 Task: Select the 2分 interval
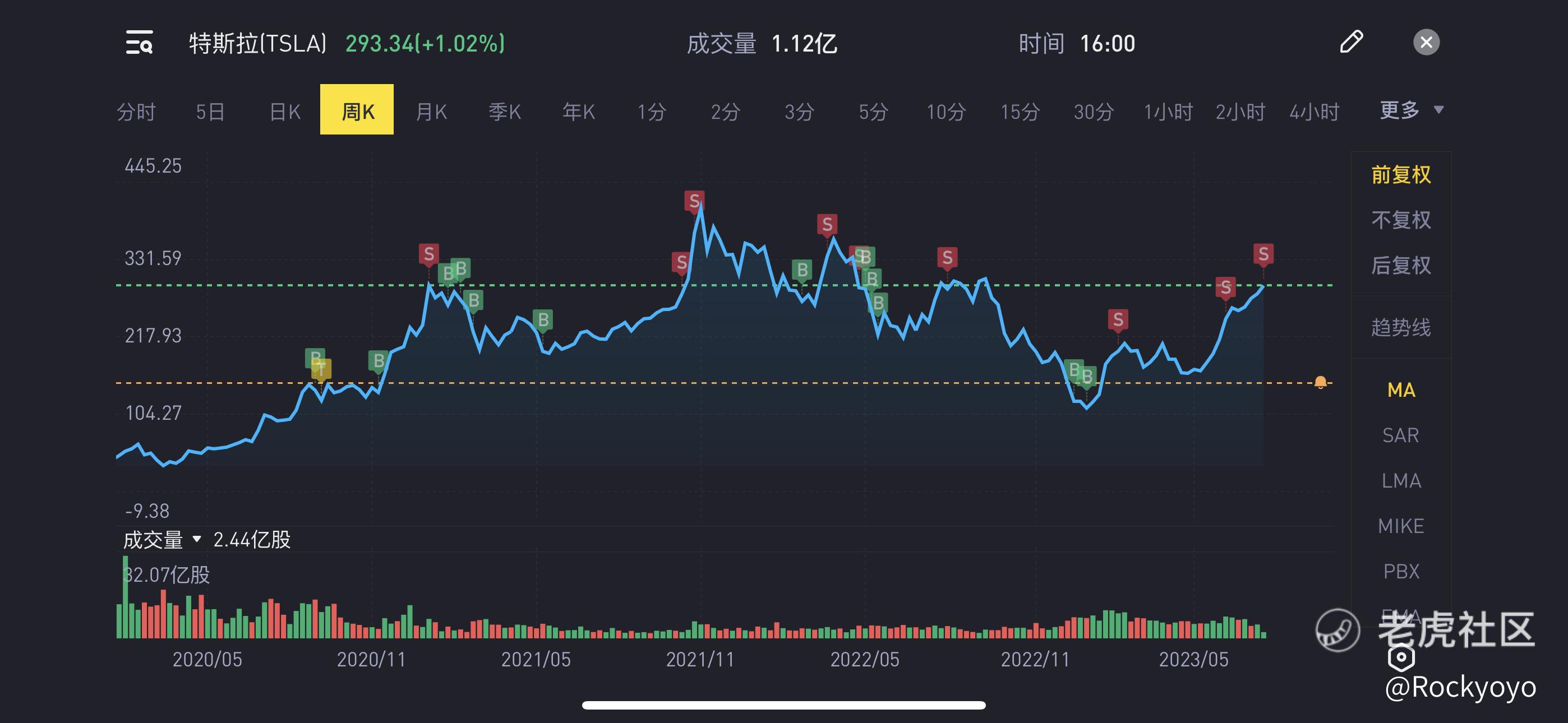[726, 112]
